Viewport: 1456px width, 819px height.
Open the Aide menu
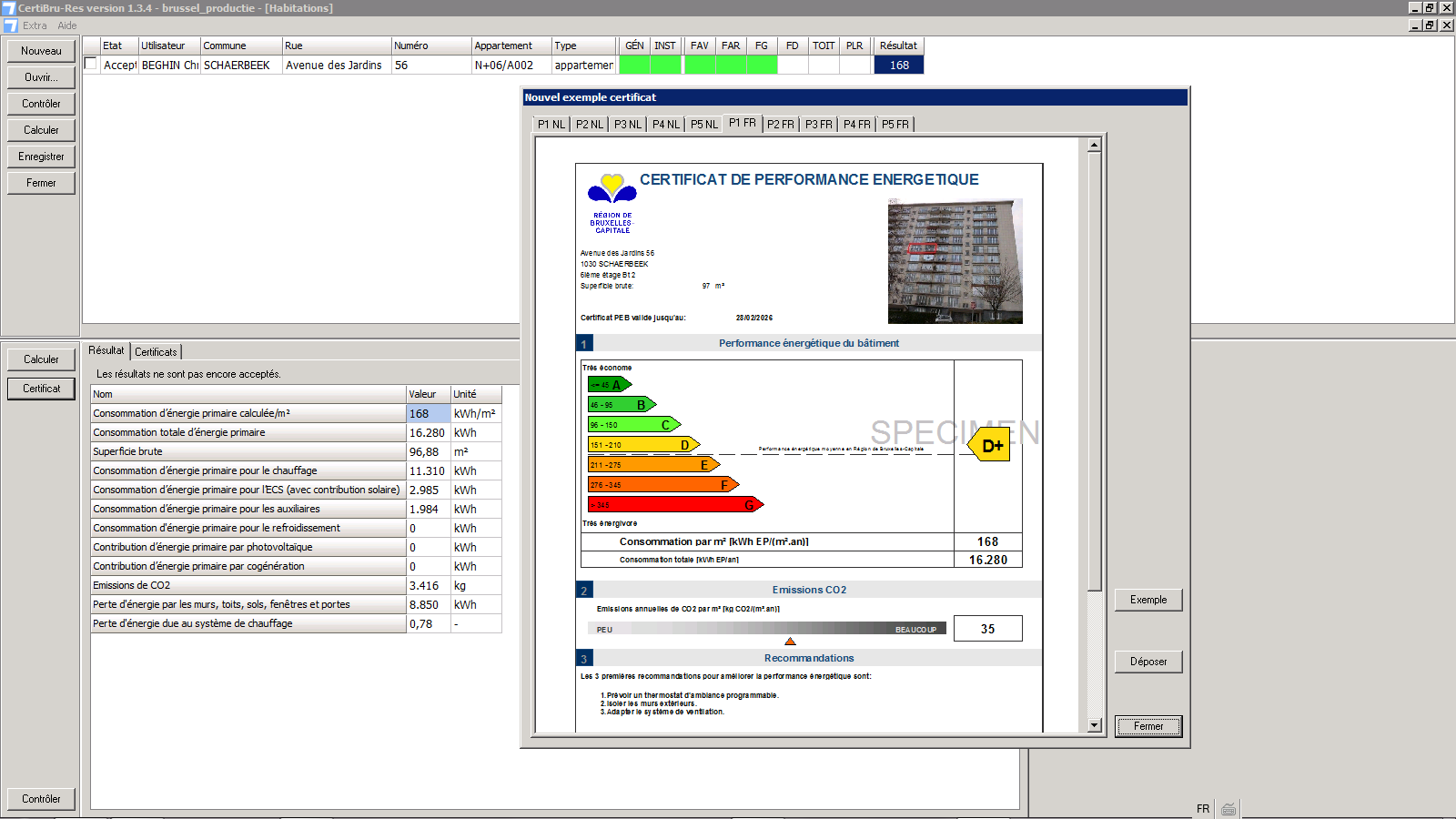coord(67,25)
